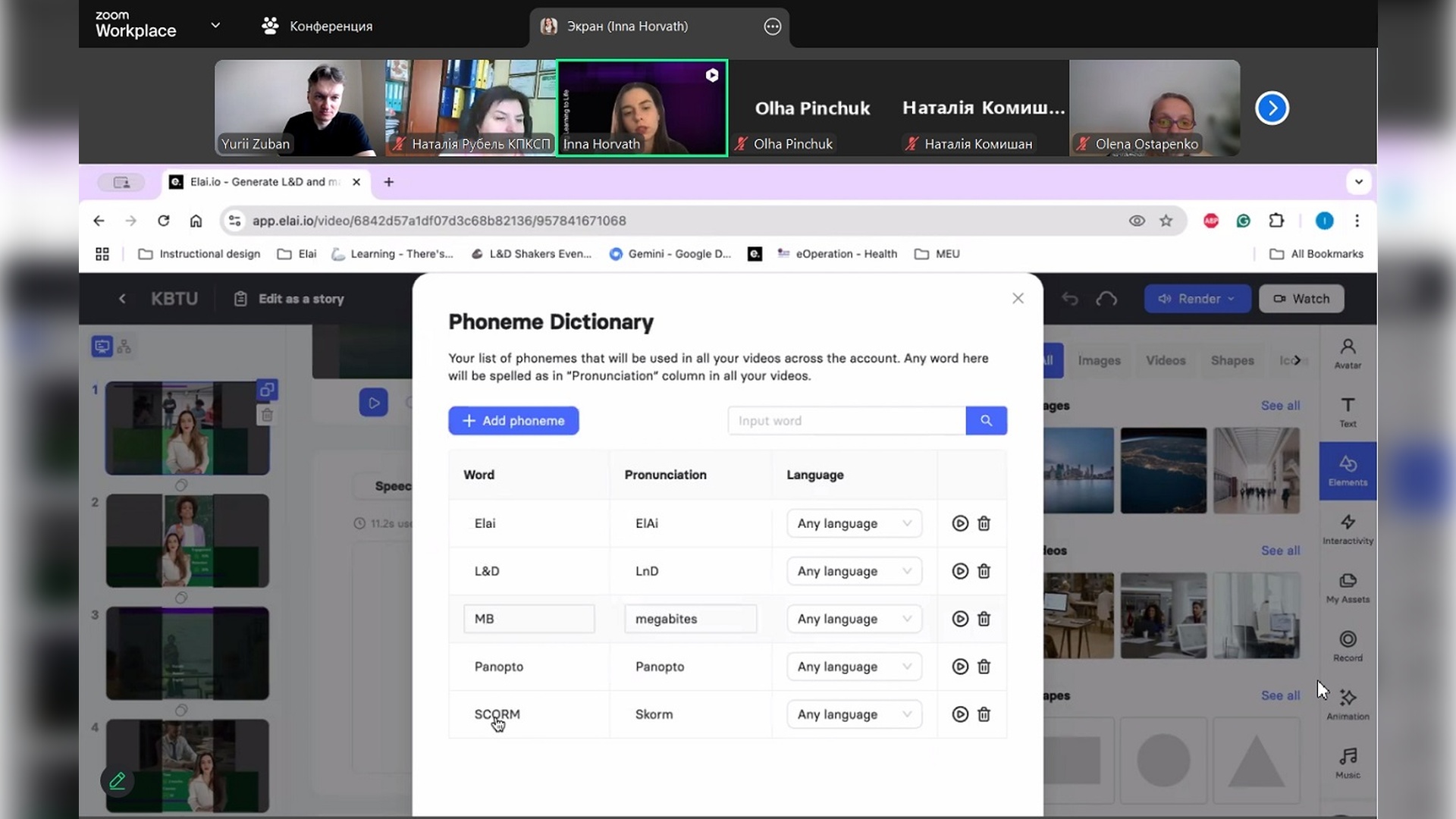Screen dimensions: 1456x819
Task: Switch to the Images tab
Action: [1099, 360]
